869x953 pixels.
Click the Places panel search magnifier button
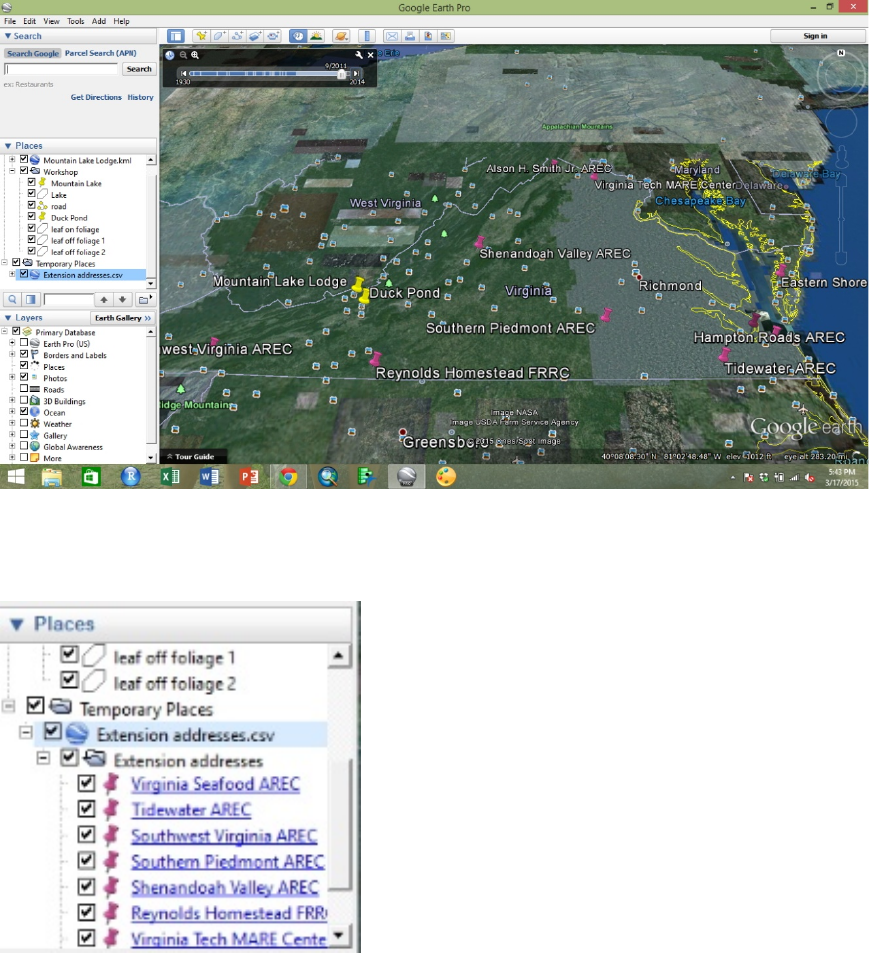click(x=12, y=299)
